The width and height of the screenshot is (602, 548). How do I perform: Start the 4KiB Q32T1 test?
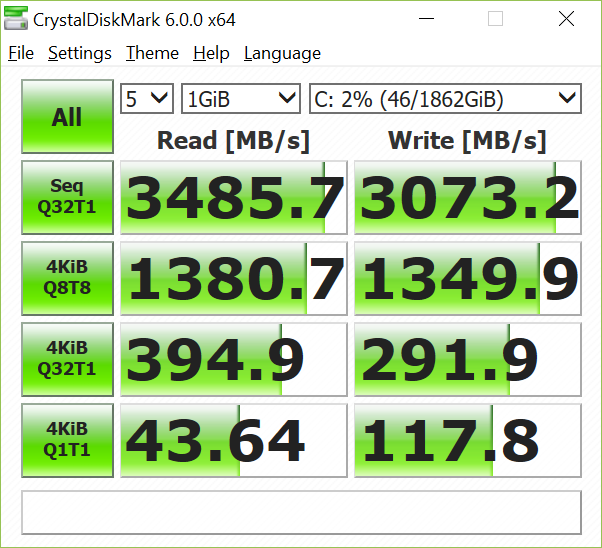(x=68, y=359)
